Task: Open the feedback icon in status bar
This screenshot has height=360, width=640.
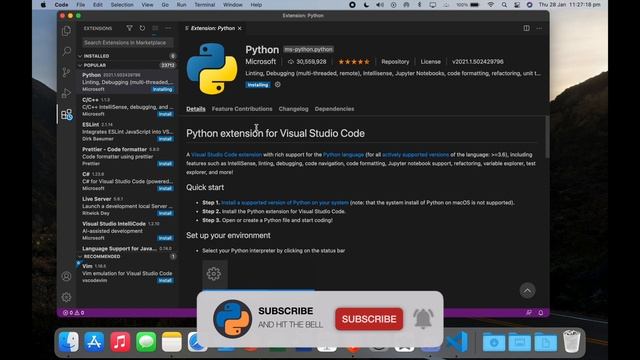Action: [x=529, y=313]
